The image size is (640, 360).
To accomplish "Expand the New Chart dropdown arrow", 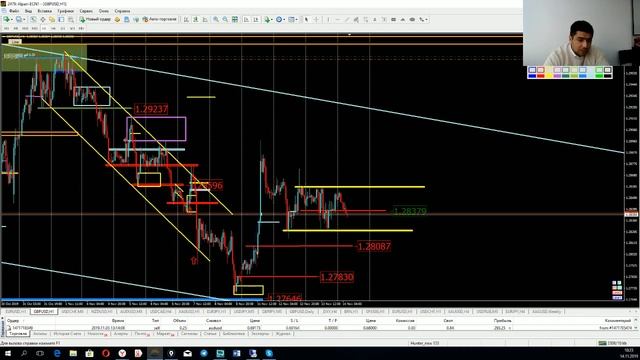I will pos(12,20).
